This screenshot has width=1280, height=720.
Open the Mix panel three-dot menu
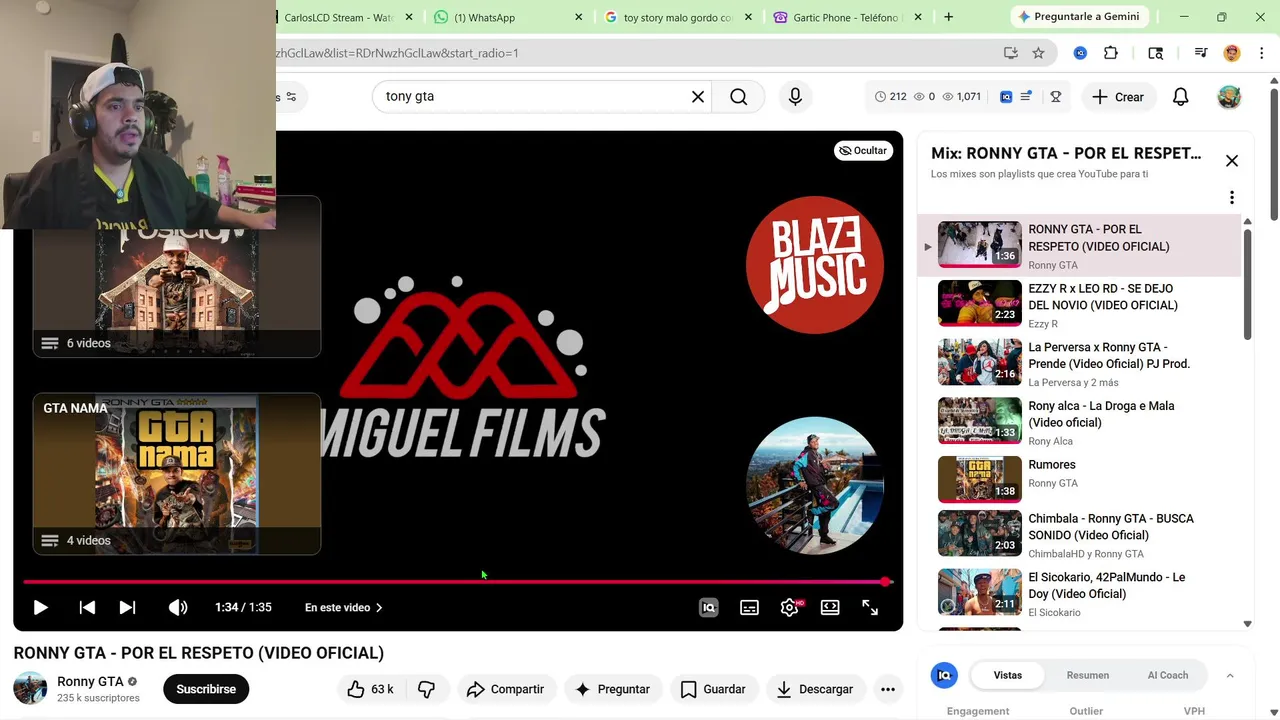pyautogui.click(x=1232, y=198)
